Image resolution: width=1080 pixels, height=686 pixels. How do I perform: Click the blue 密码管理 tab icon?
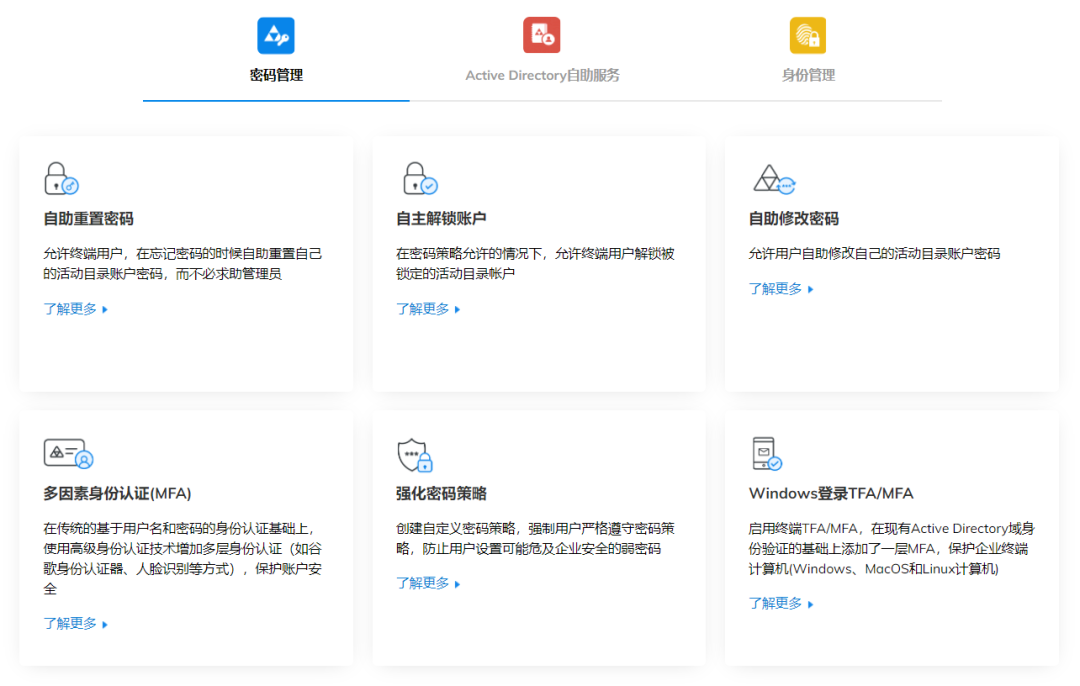pyautogui.click(x=276, y=36)
